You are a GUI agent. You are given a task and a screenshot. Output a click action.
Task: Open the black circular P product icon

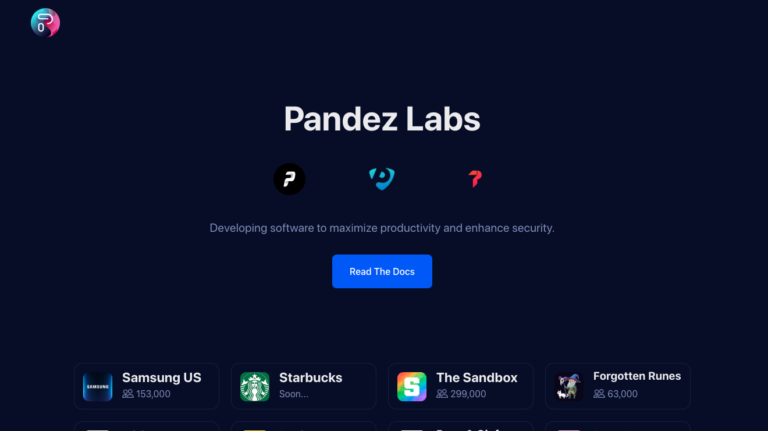coord(289,179)
